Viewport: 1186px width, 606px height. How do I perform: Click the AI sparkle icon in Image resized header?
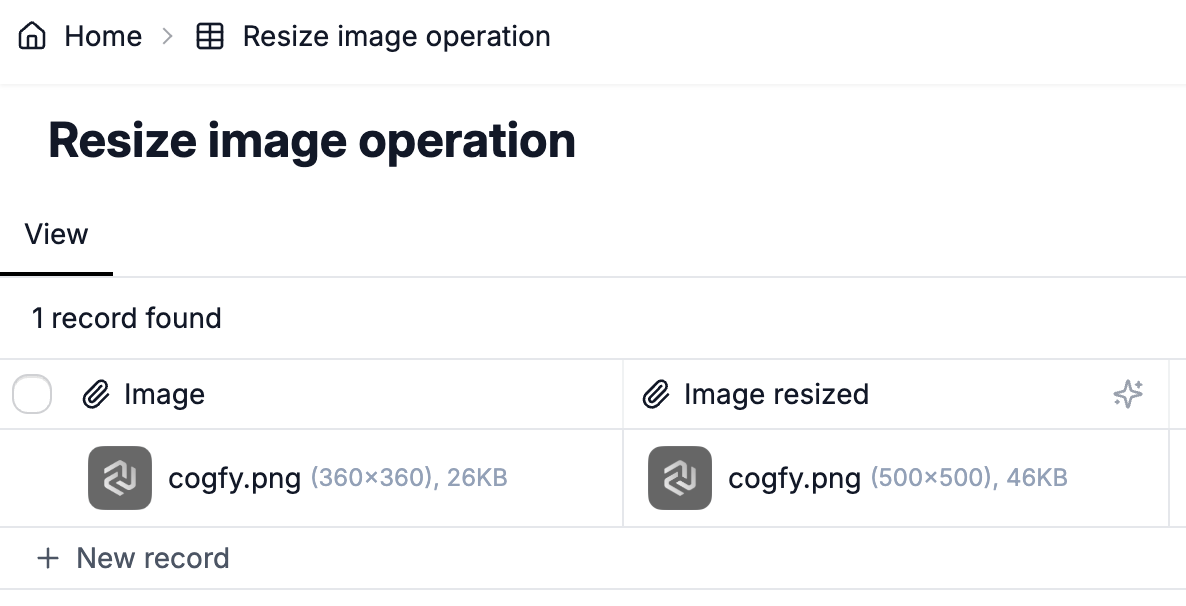click(x=1128, y=394)
